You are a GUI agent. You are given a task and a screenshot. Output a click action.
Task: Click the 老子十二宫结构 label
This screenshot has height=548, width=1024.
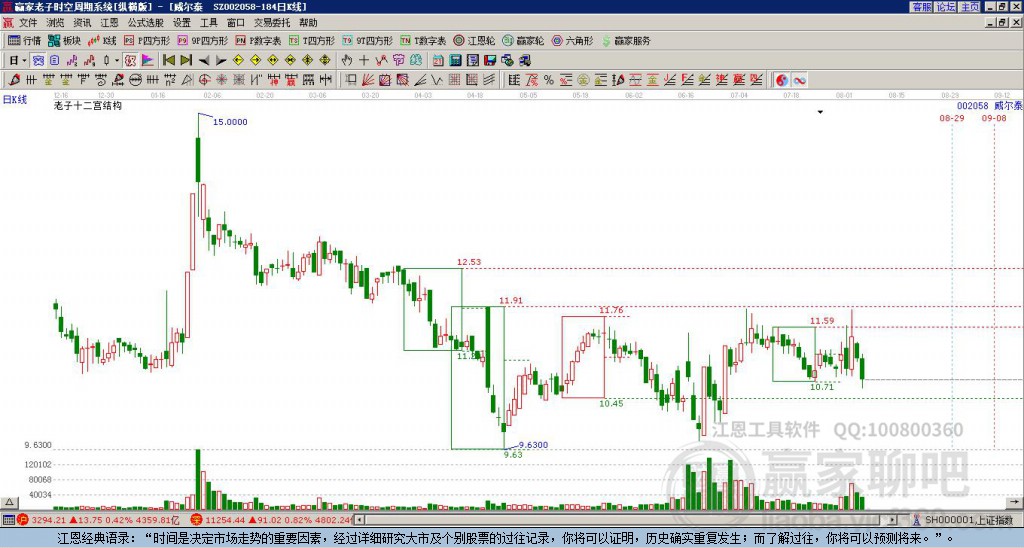88,105
